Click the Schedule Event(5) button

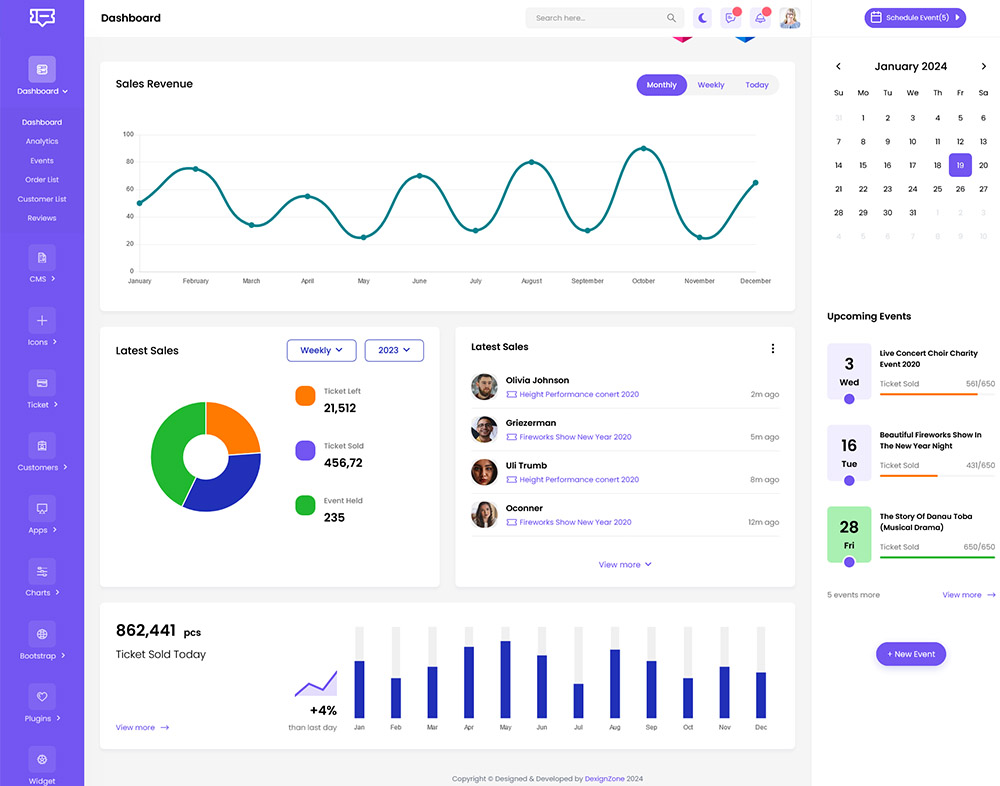click(x=915, y=18)
